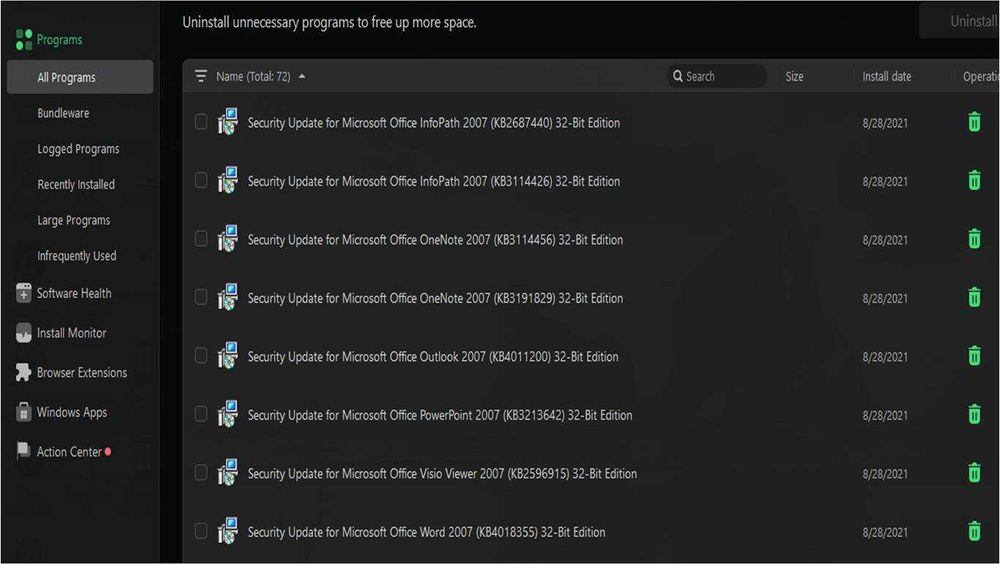Check the box for InfoPath KB3114426 update
Image resolution: width=1000 pixels, height=564 pixels.
(201, 181)
